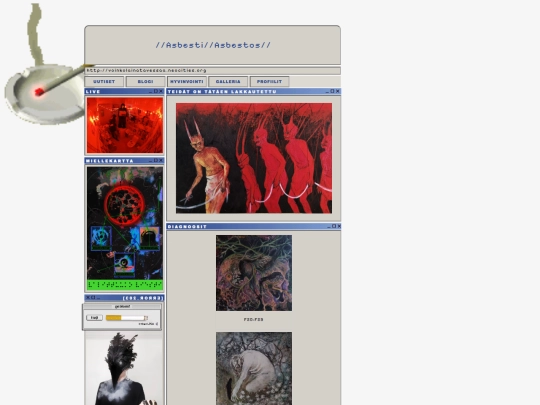Click the cigarette-shaped progress slider
The image size is (540, 405).
(x=127, y=318)
